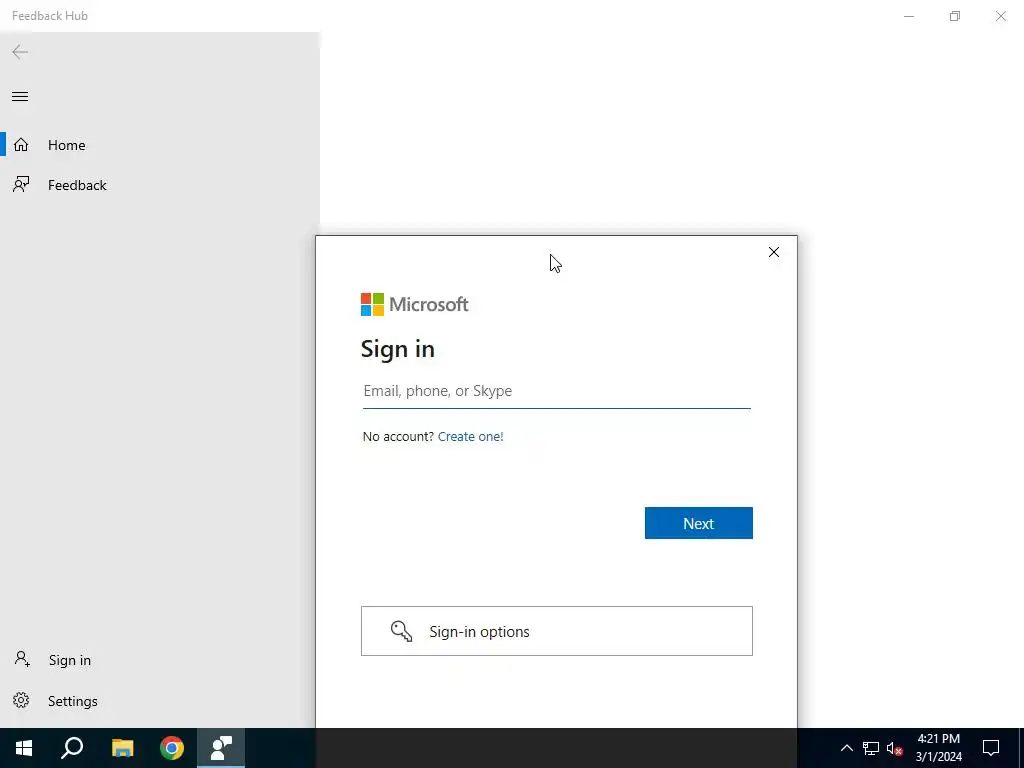Open Sign-in options

pos(556,631)
